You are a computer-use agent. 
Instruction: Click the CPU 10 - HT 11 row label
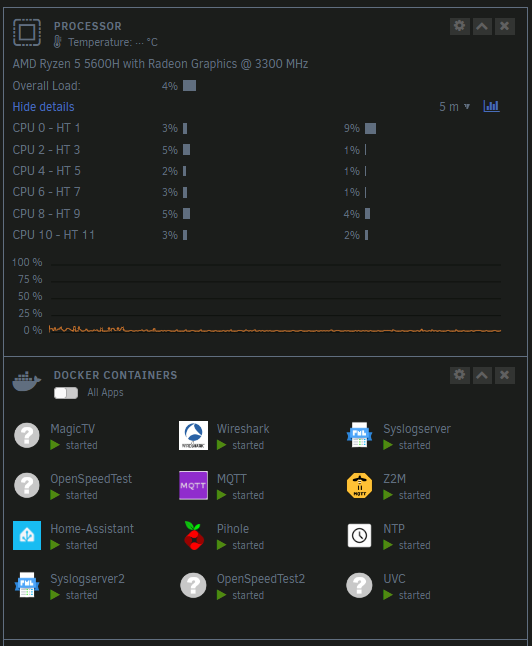(54, 235)
